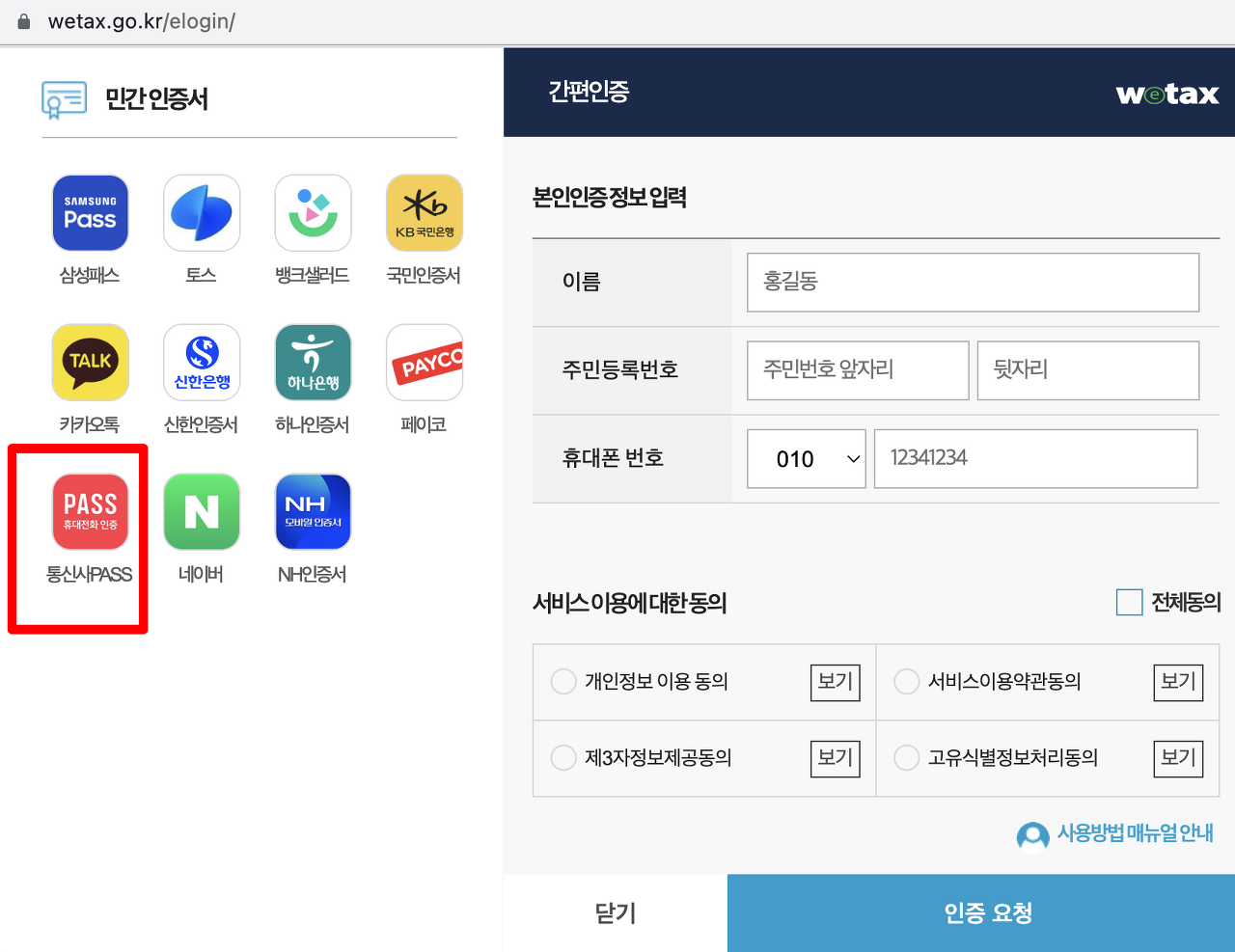
Task: Select 서비스이용약관동의 radio button
Action: coord(907,682)
